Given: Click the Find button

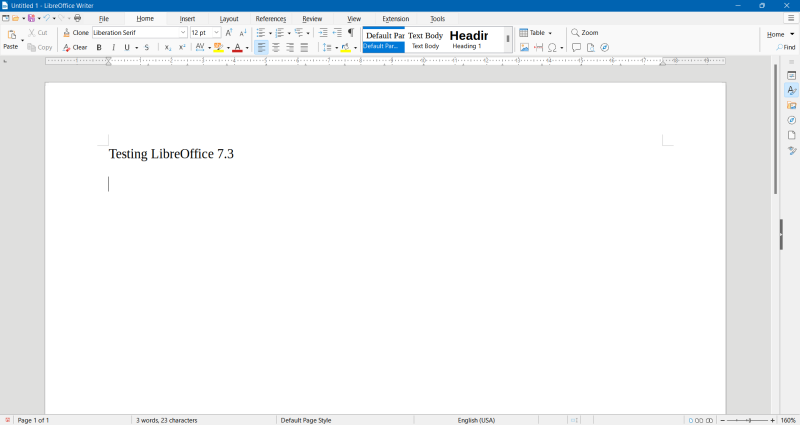Looking at the screenshot, I should pos(785,47).
